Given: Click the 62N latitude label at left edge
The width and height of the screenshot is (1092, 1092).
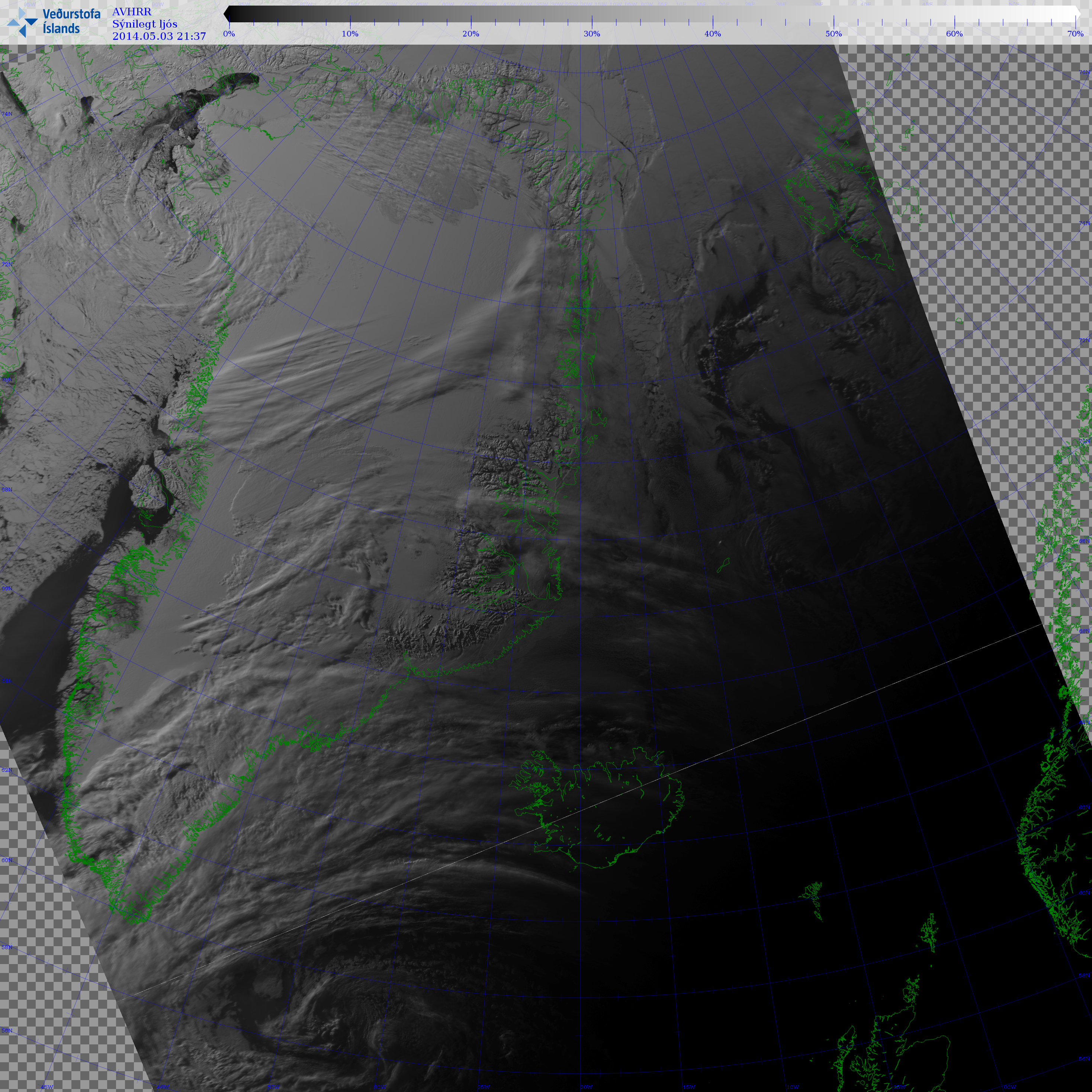Looking at the screenshot, I should tap(7, 770).
